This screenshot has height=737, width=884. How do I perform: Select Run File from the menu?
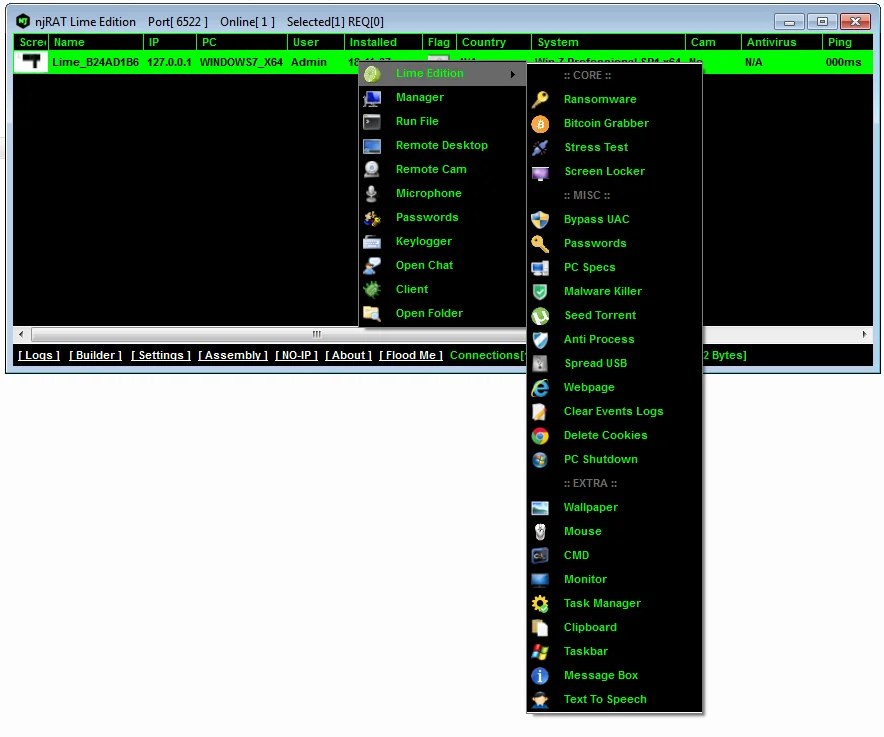pos(418,121)
